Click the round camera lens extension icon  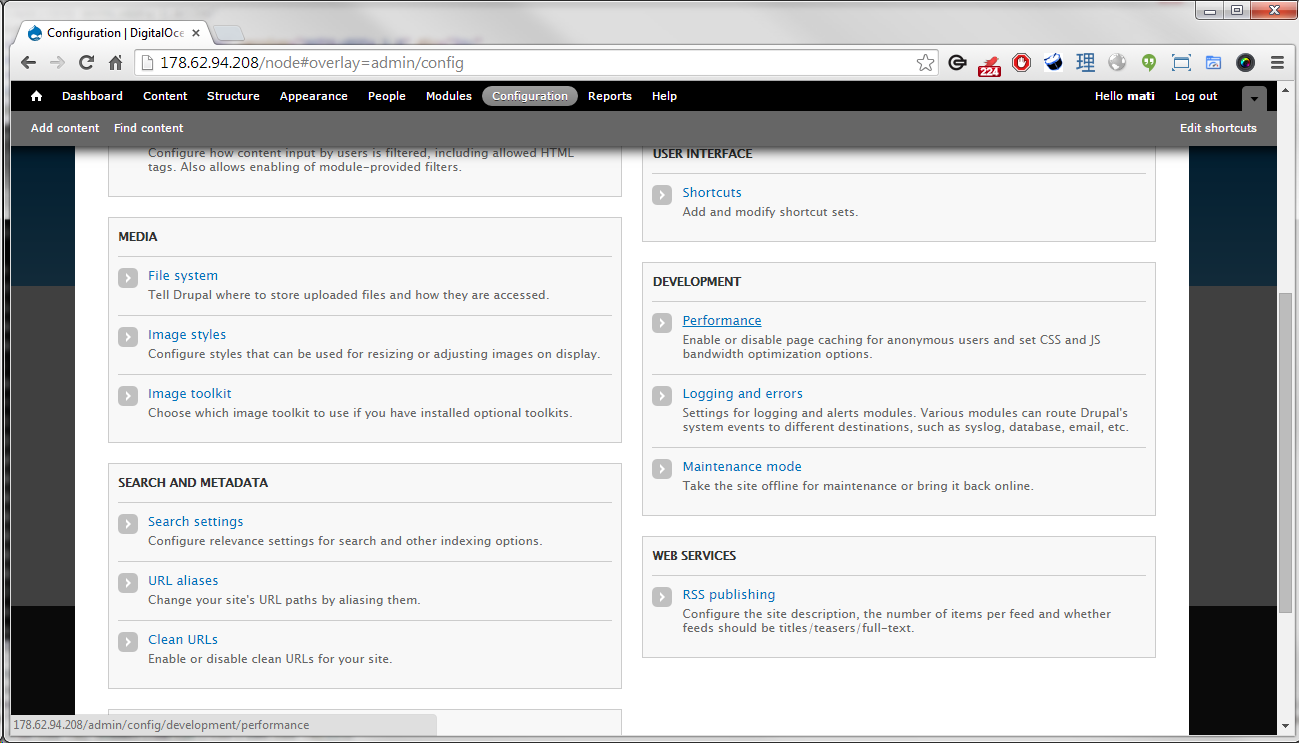coord(1245,63)
